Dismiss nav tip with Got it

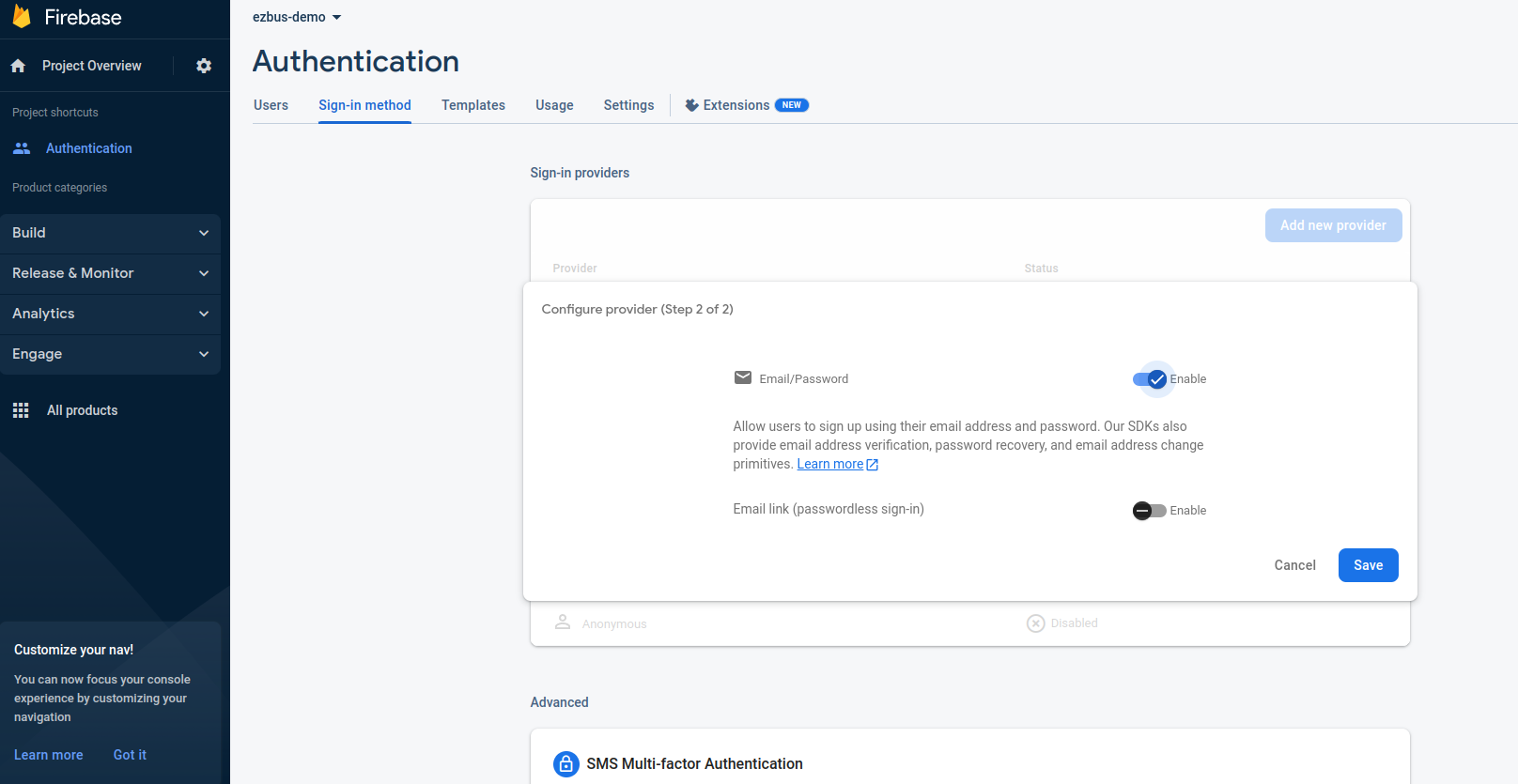click(130, 755)
